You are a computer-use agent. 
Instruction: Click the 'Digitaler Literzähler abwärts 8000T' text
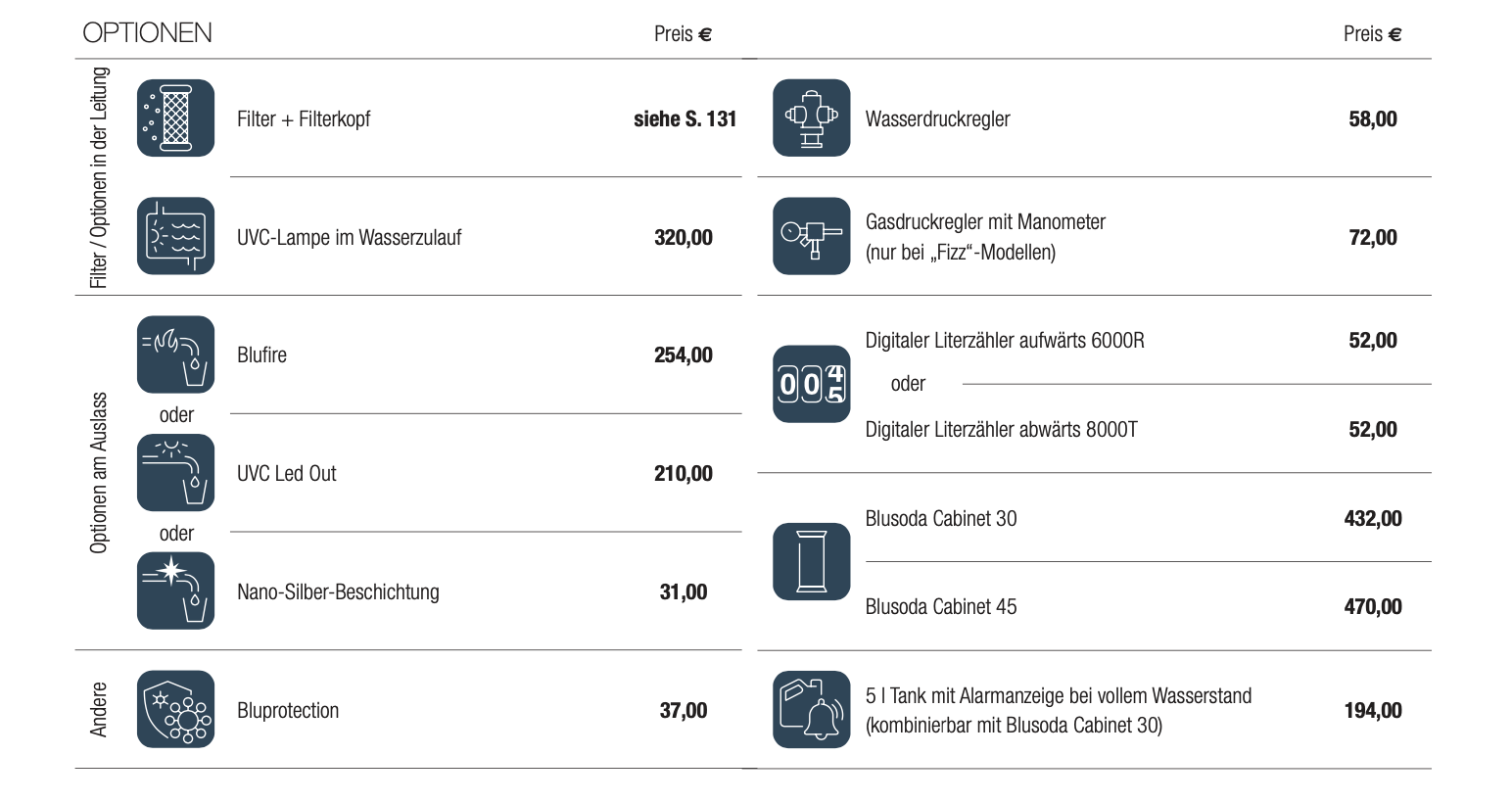[1001, 430]
